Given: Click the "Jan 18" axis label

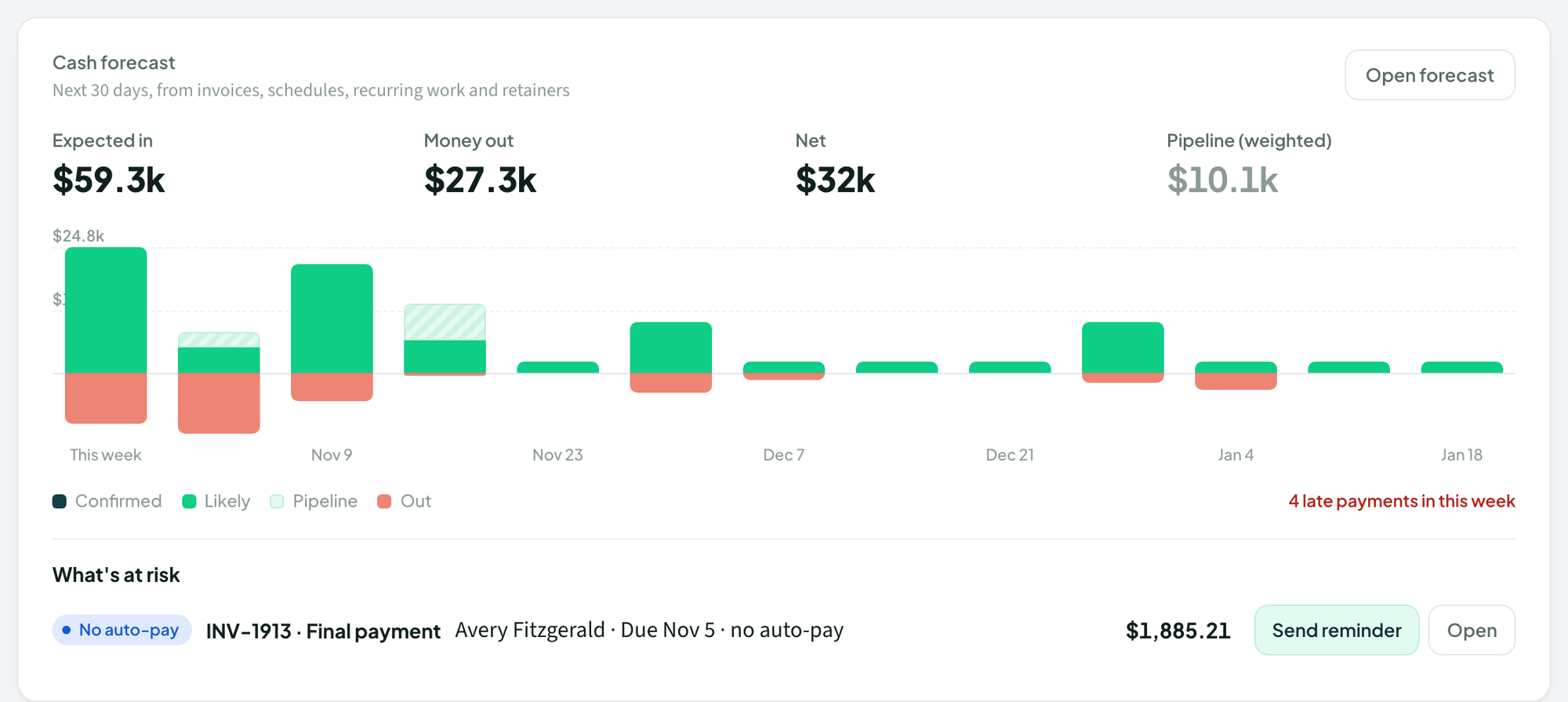Looking at the screenshot, I should click(x=1462, y=455).
